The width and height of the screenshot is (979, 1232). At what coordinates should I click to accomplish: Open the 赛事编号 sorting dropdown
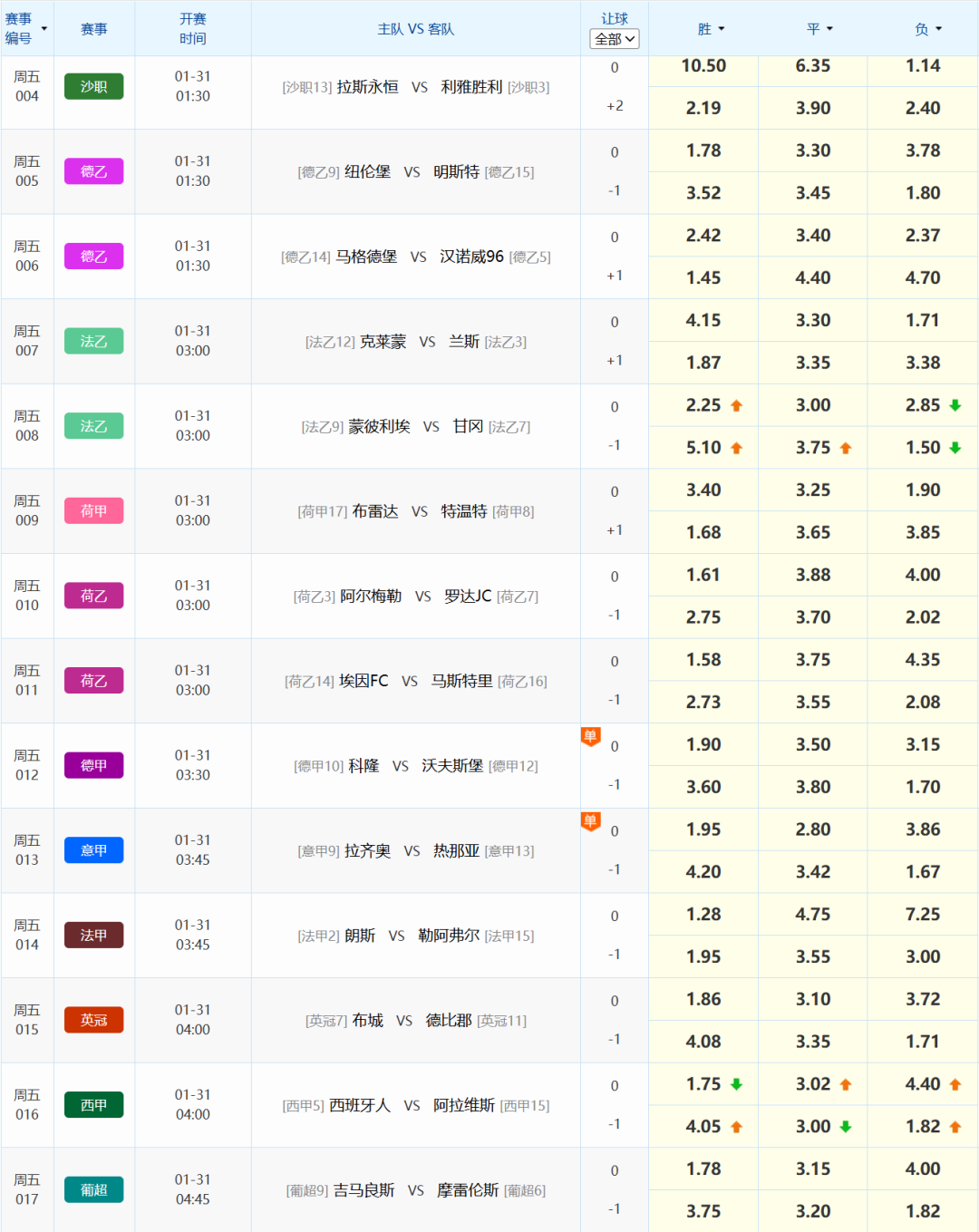pos(29,28)
